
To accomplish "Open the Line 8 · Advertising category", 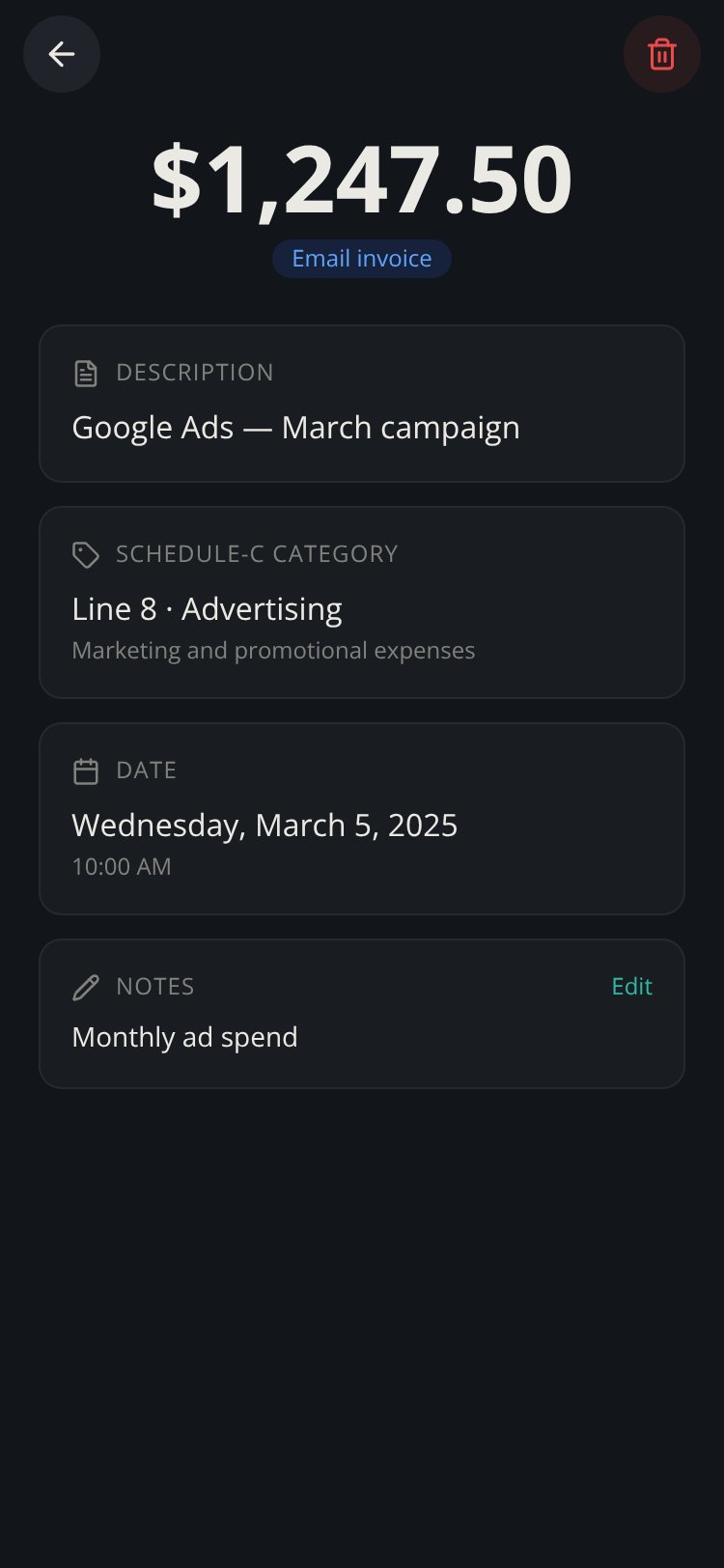I will tap(207, 609).
